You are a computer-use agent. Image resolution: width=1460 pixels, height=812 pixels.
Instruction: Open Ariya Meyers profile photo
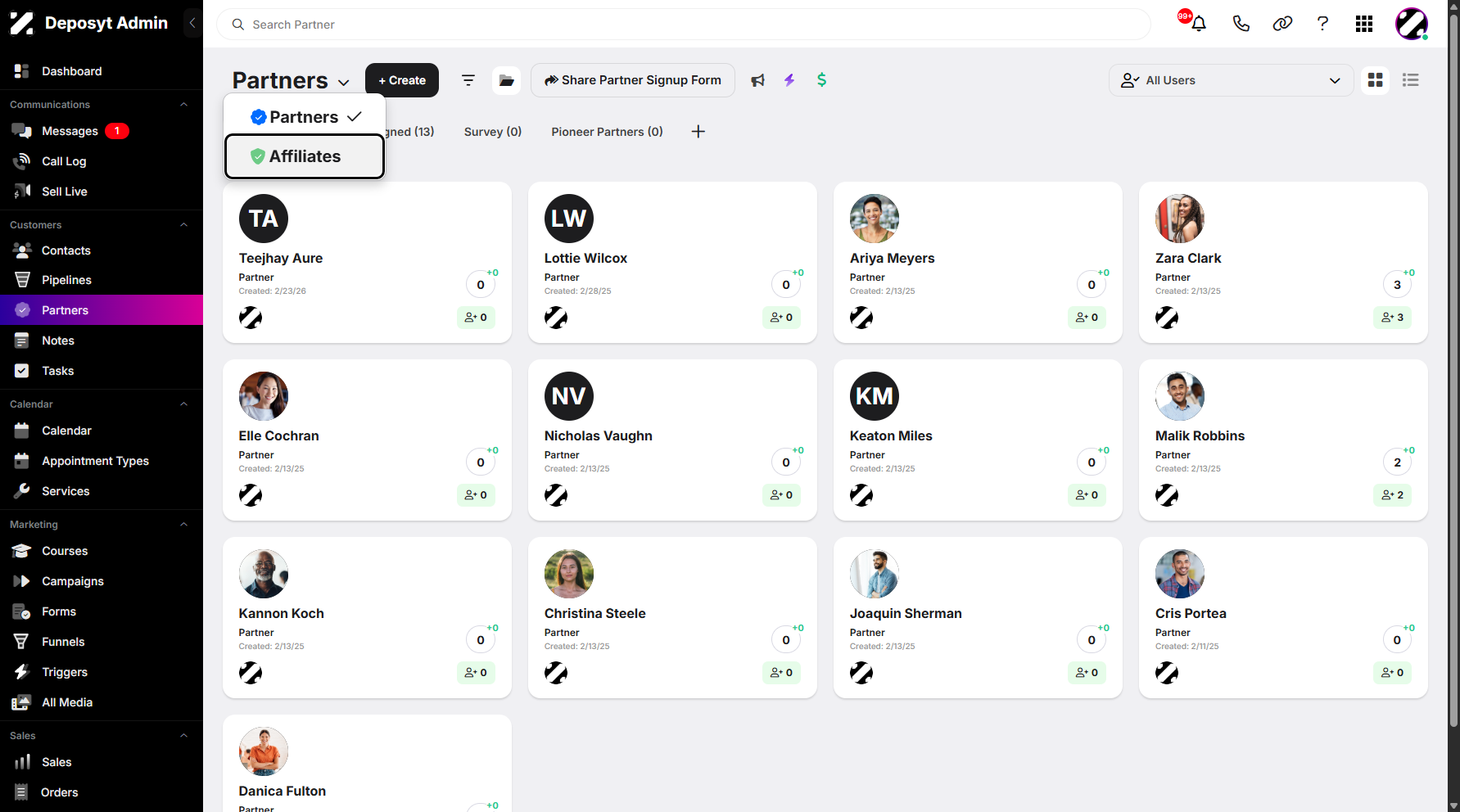(x=875, y=219)
